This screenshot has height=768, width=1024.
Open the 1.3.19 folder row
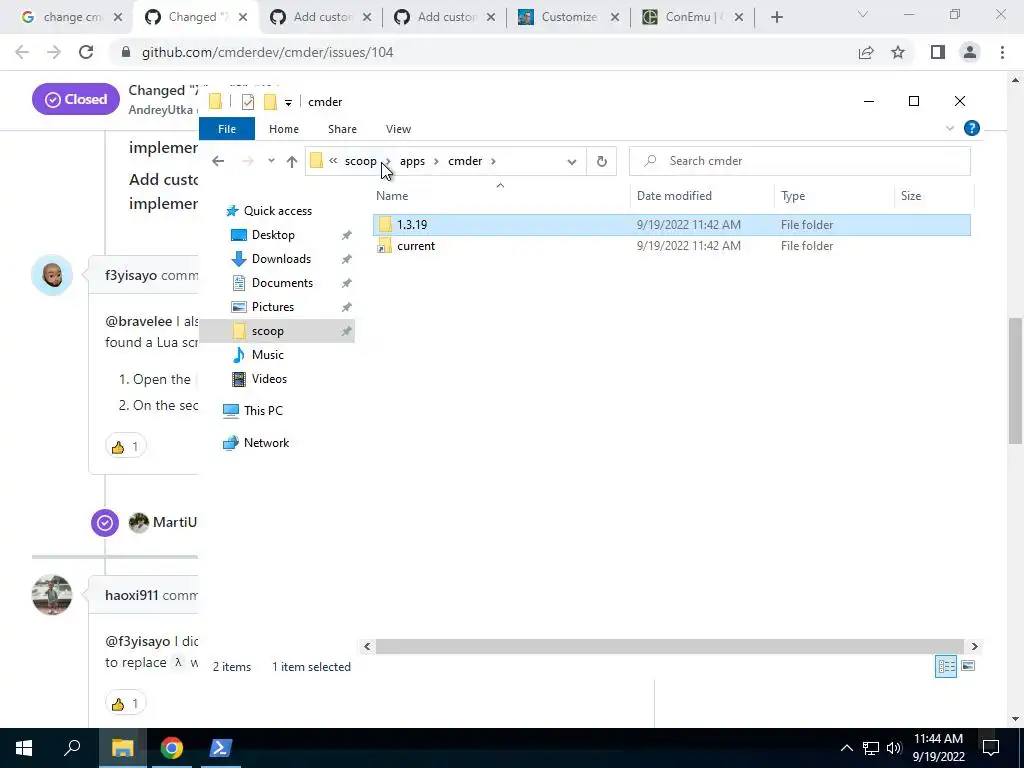671,225
